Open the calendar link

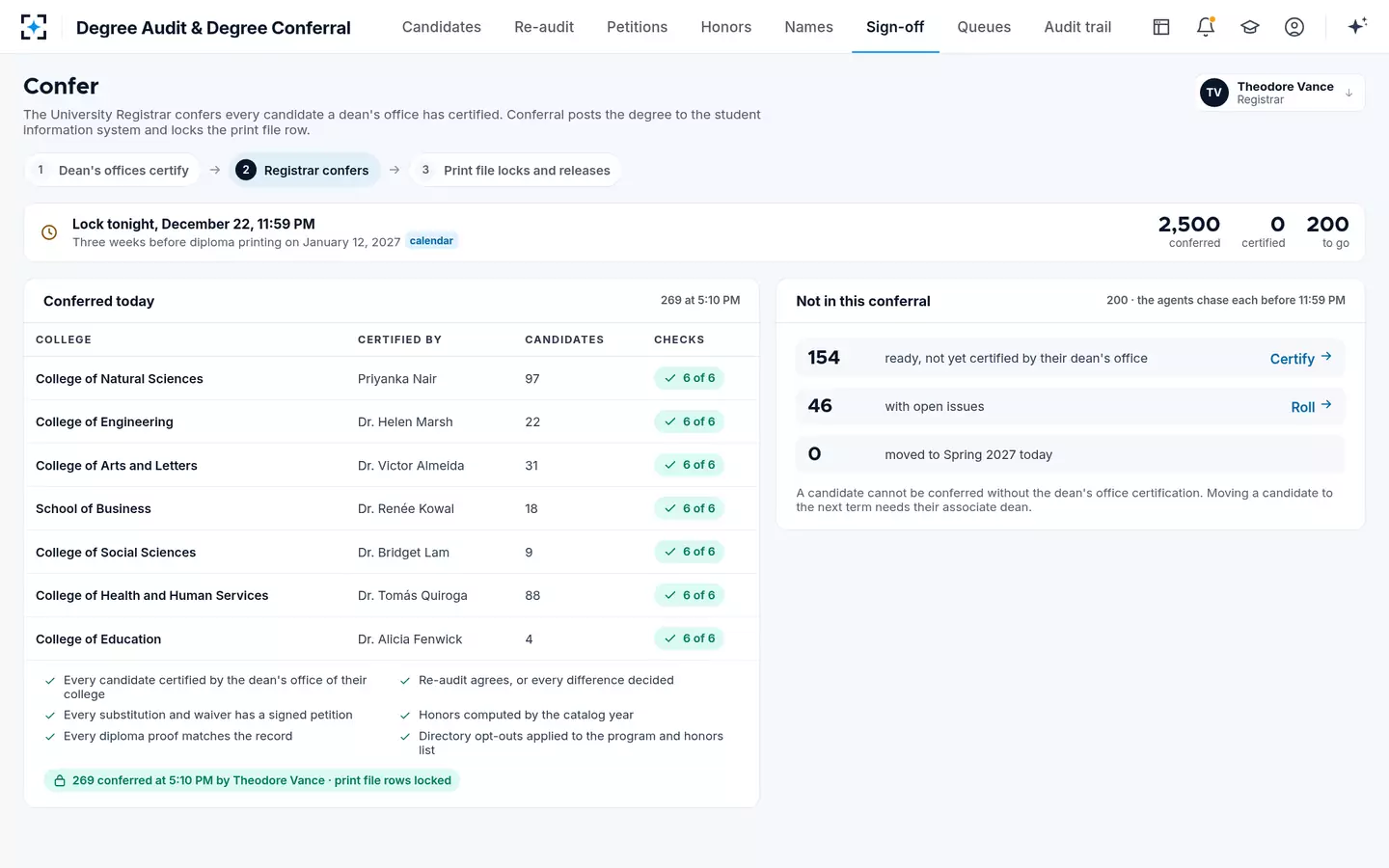click(x=431, y=241)
